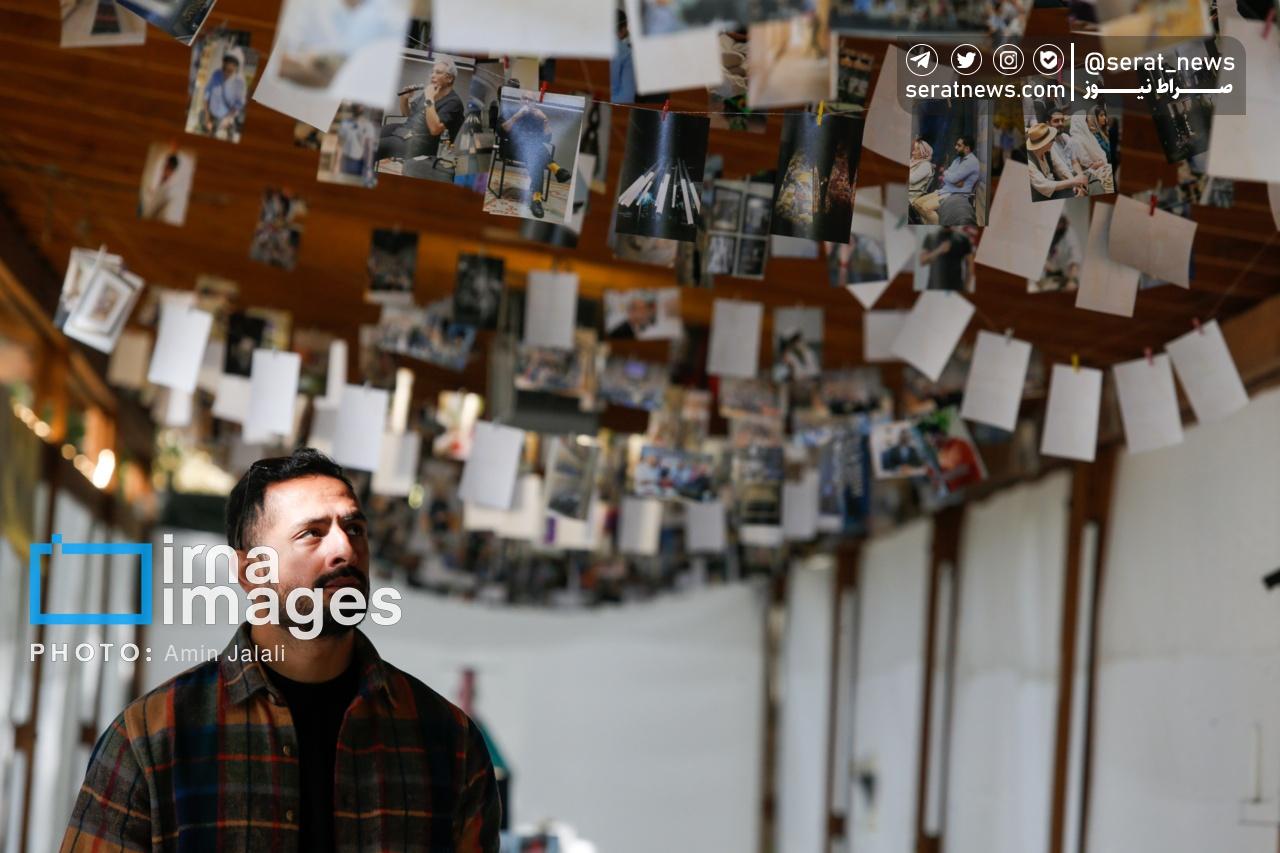Click the shield with checkmark icon
This screenshot has width=1280, height=853.
[x=1049, y=60]
